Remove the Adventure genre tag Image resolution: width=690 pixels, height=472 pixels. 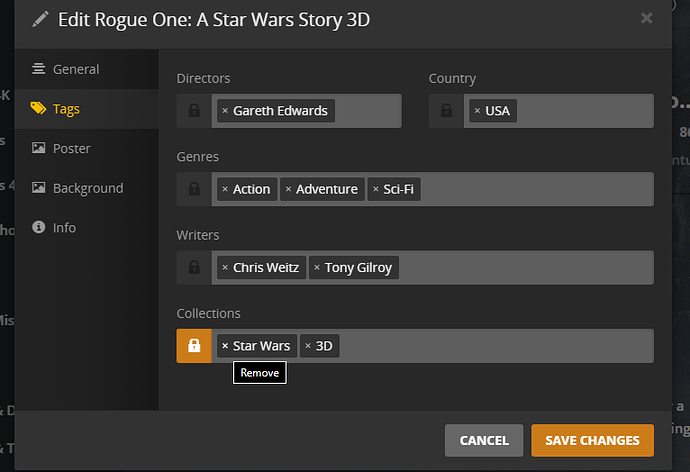coord(288,189)
